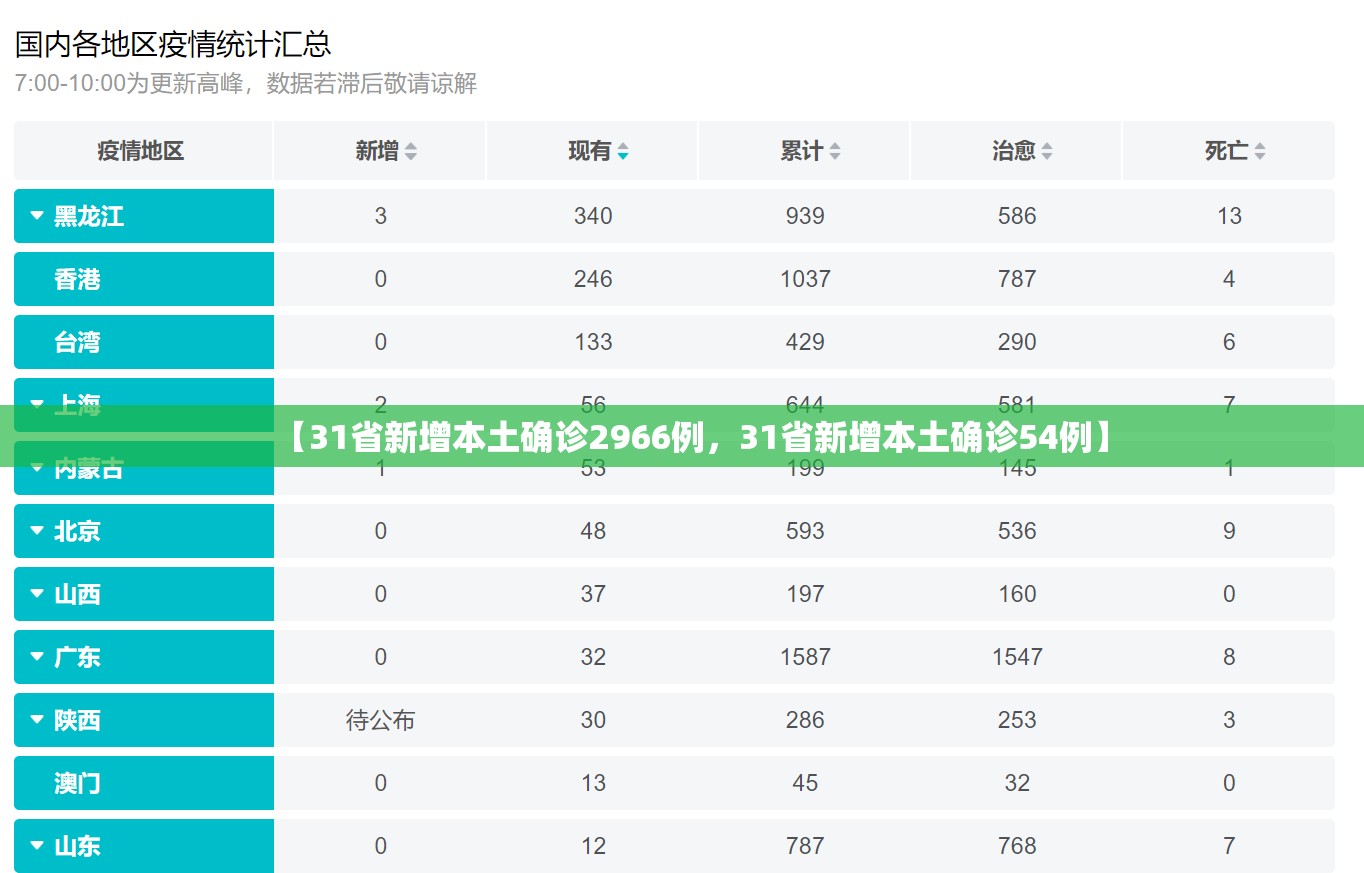Click 台湾's existing cases value 133
This screenshot has width=1364, height=873.
[593, 342]
